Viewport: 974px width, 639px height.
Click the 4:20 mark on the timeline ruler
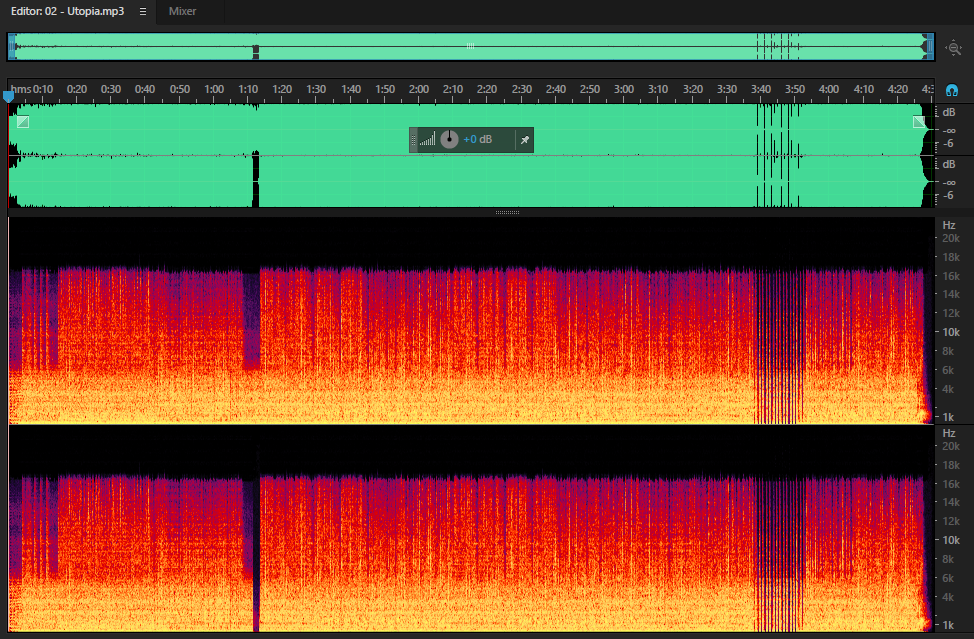click(898, 89)
